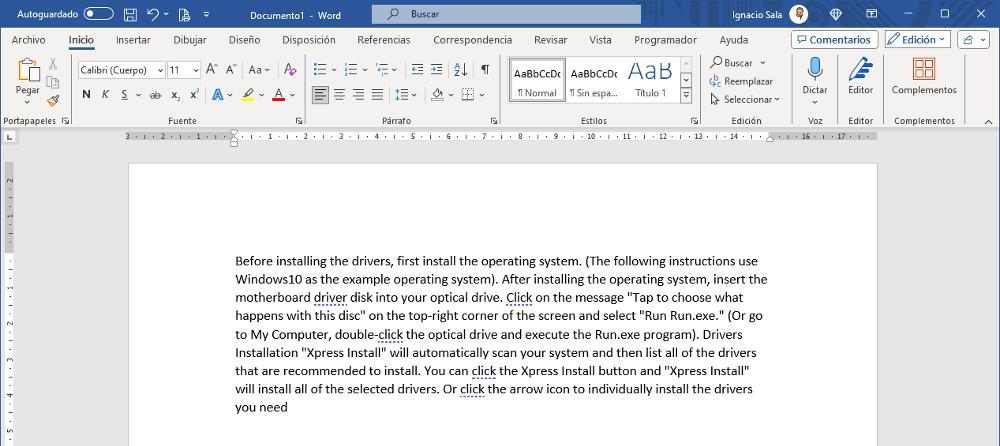
Task: Click Reemplazar in Edición group
Action: [x=741, y=81]
